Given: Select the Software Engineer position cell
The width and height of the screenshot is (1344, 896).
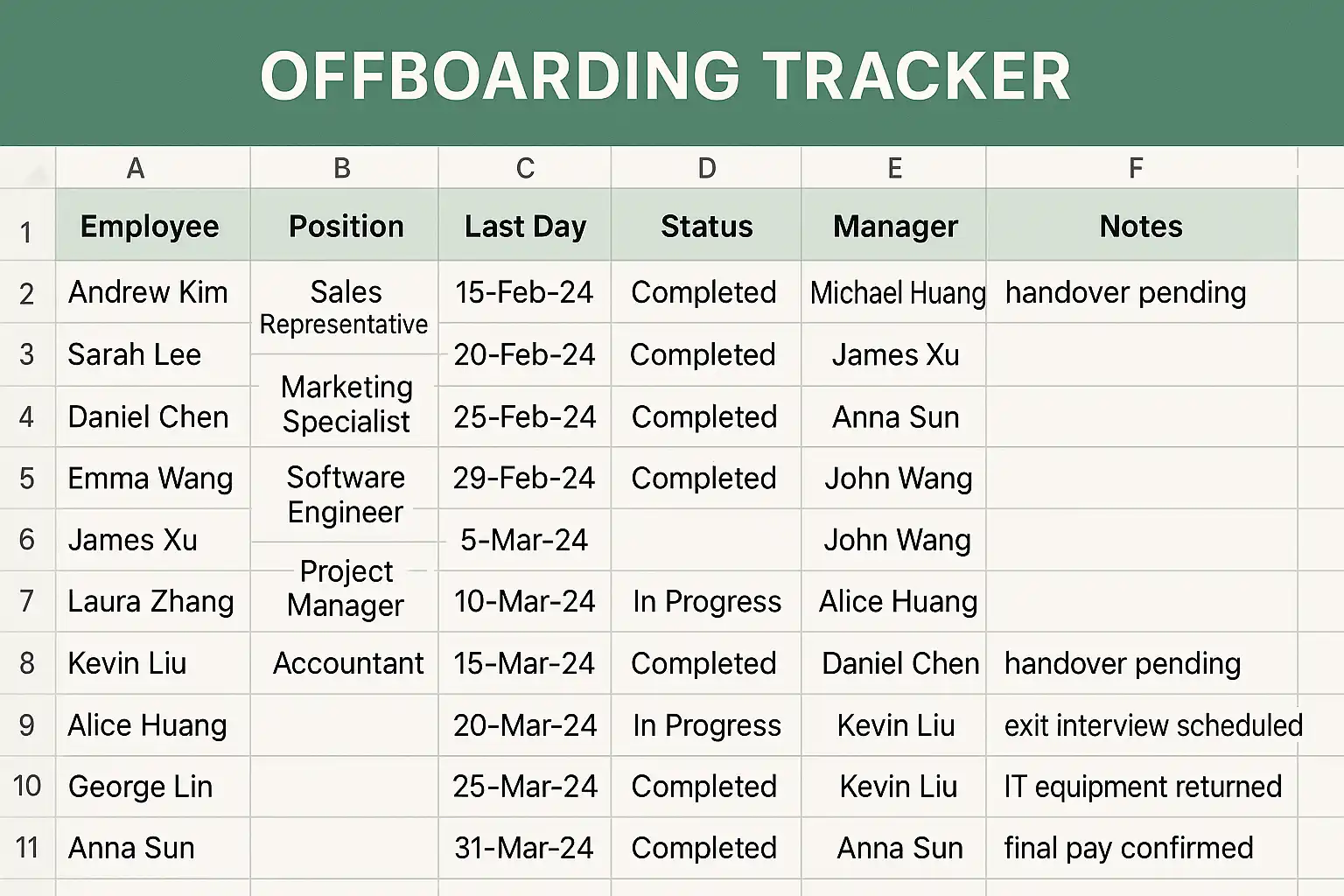Looking at the screenshot, I should pos(346,494).
